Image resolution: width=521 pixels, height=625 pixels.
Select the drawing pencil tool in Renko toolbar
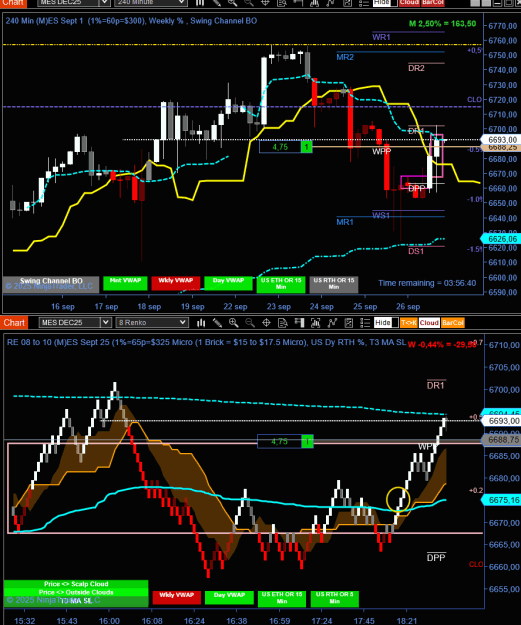[x=217, y=322]
